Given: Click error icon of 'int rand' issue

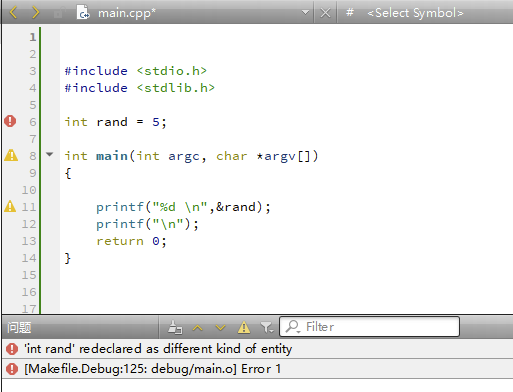Looking at the screenshot, I should point(12,349).
